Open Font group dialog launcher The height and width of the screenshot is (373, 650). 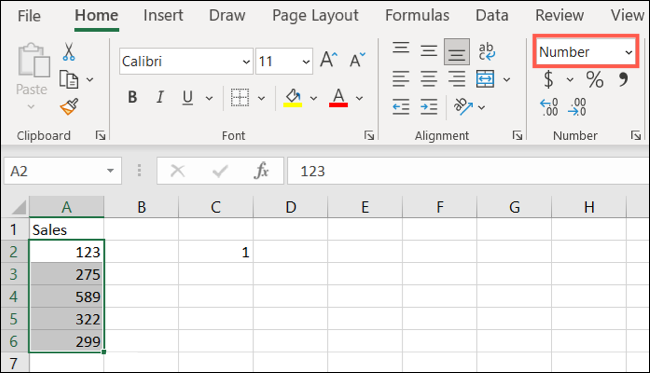coord(369,135)
